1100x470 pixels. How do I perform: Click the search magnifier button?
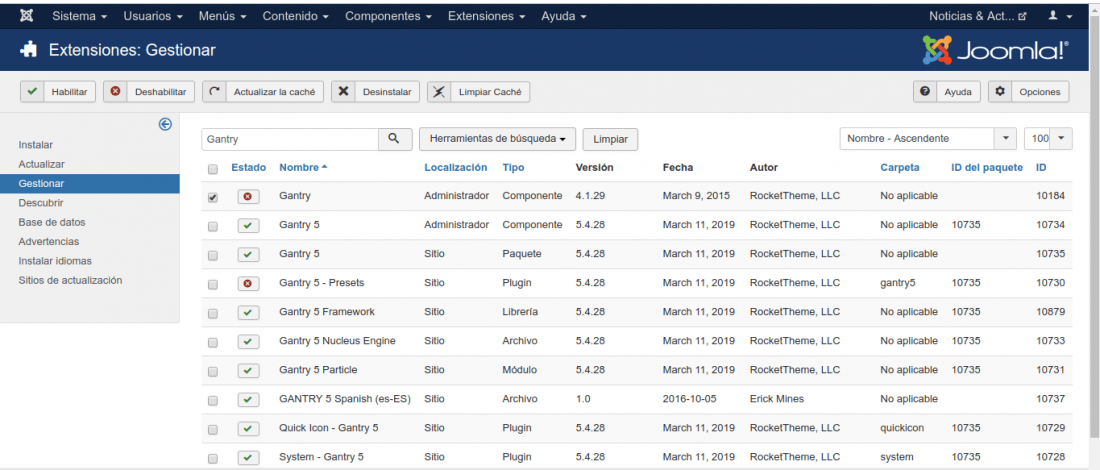pos(395,139)
